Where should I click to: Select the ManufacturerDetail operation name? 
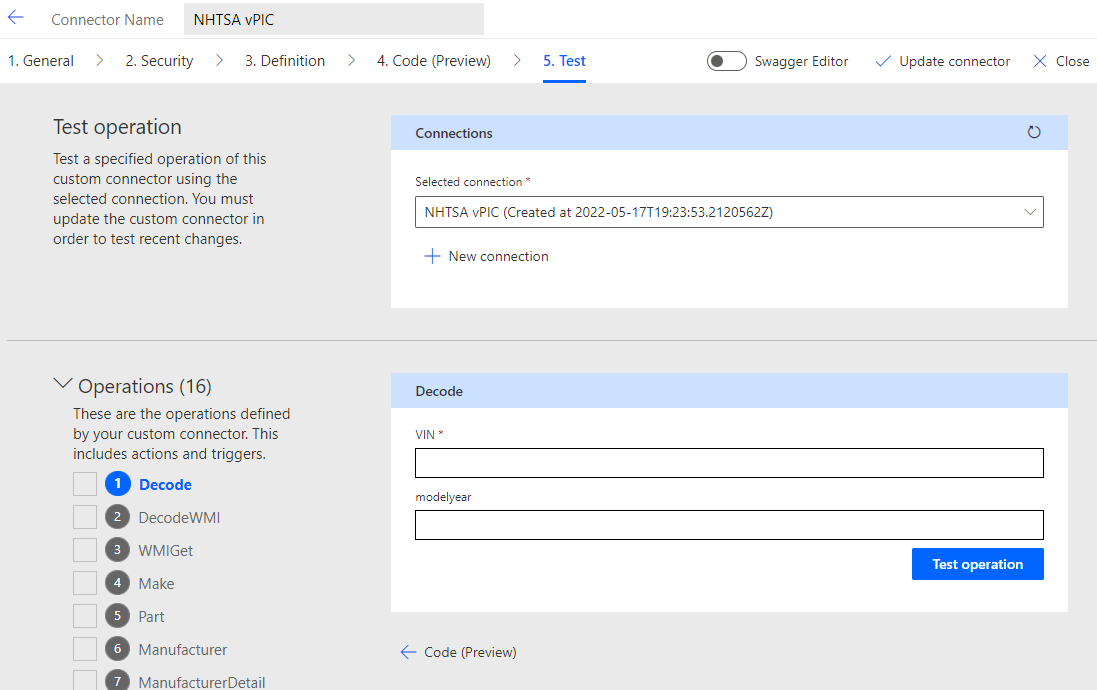(201, 682)
